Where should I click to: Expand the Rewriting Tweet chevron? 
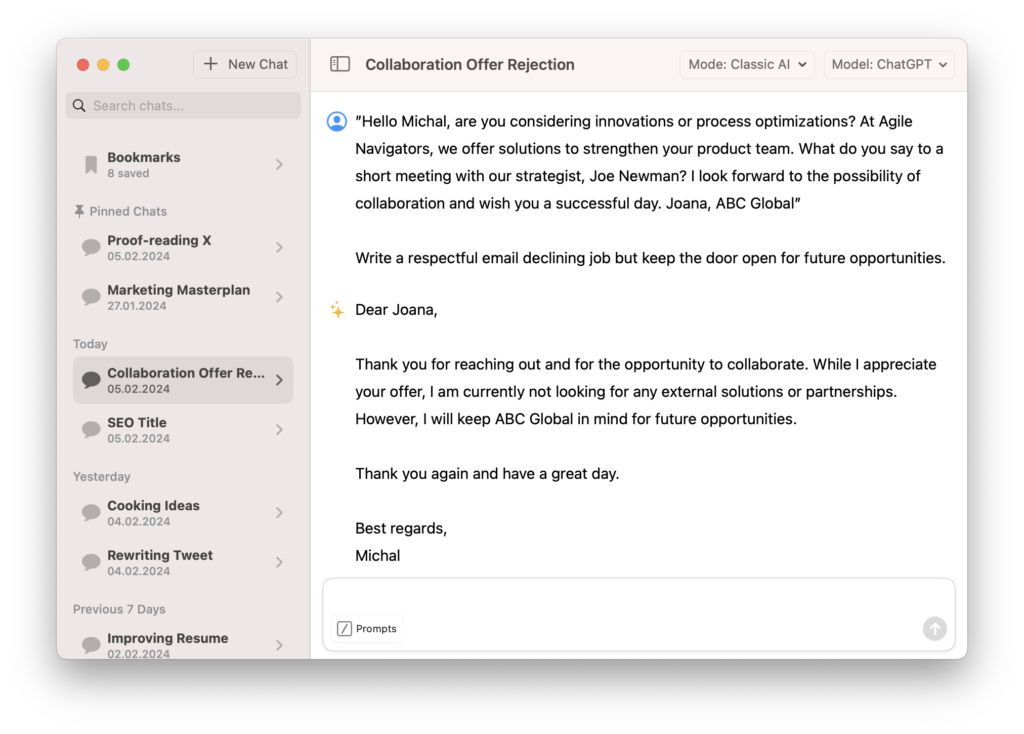(x=280, y=562)
